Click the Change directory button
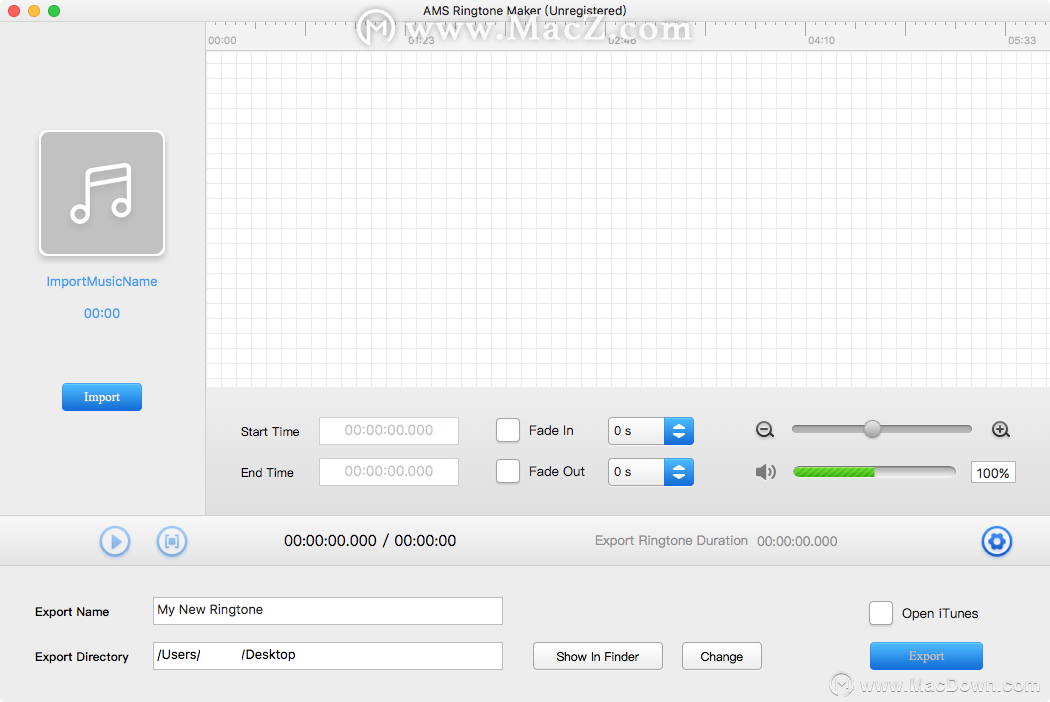1050x702 pixels. coord(721,656)
